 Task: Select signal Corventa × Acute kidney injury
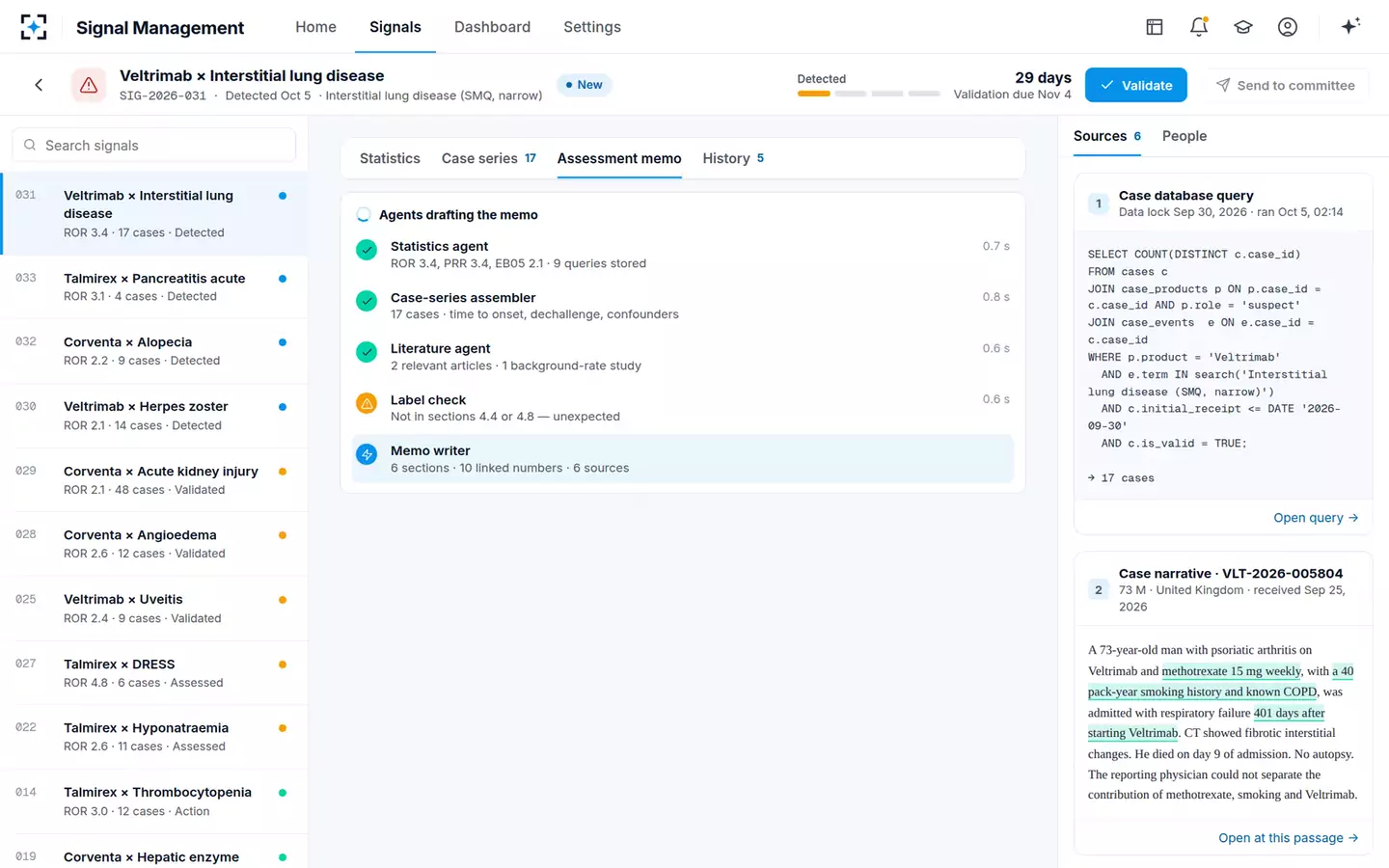(x=154, y=480)
